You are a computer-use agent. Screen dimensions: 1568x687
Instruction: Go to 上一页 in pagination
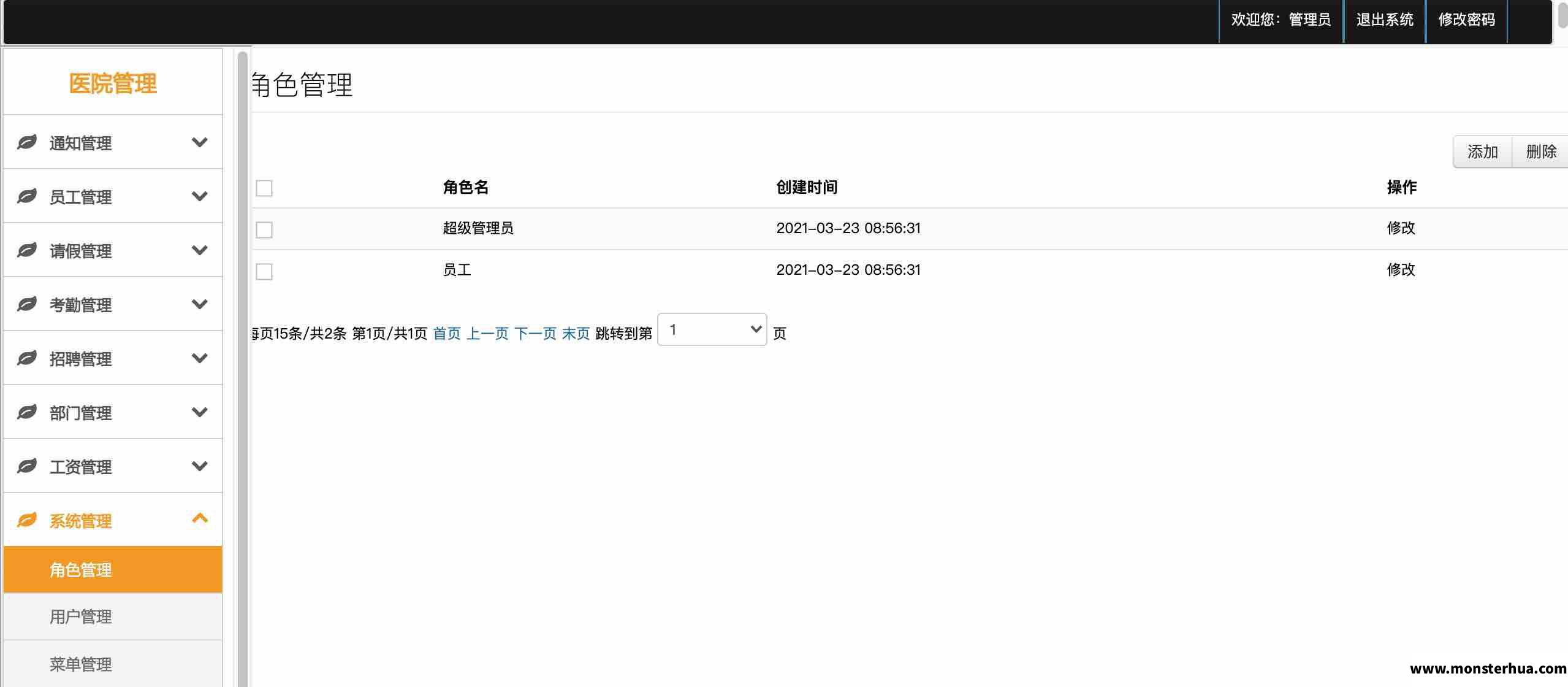pyautogui.click(x=487, y=333)
